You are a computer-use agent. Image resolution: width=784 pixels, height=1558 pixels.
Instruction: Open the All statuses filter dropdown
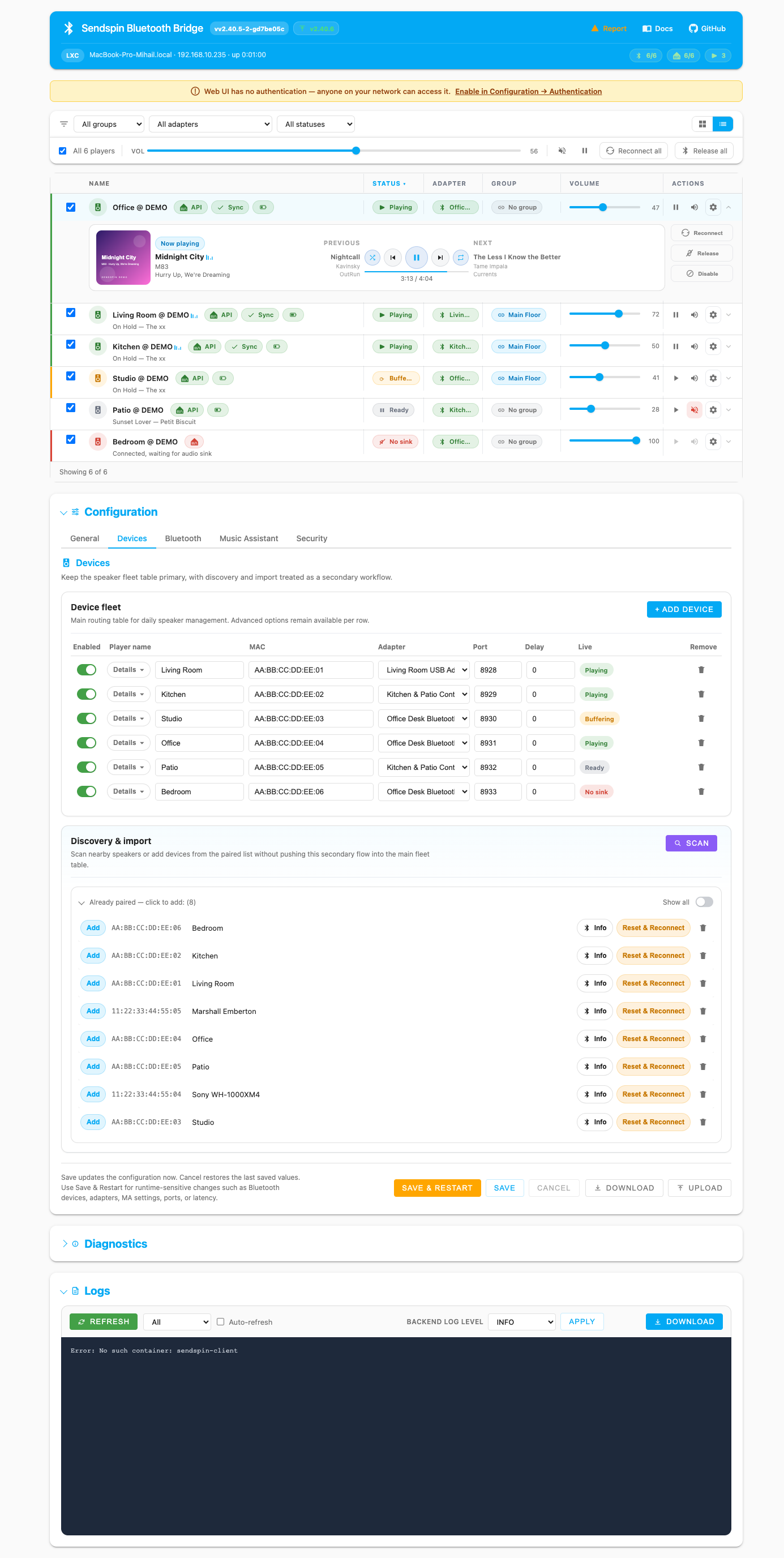[x=316, y=124]
